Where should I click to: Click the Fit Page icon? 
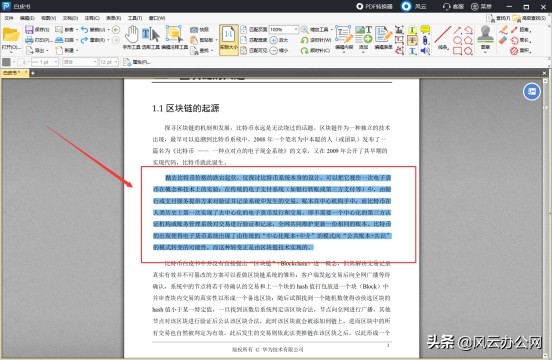point(244,30)
